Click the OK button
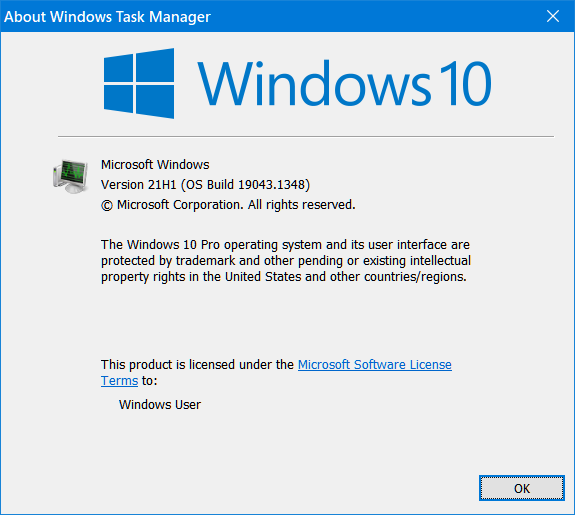Viewport: 575px width, 515px height. [x=521, y=488]
